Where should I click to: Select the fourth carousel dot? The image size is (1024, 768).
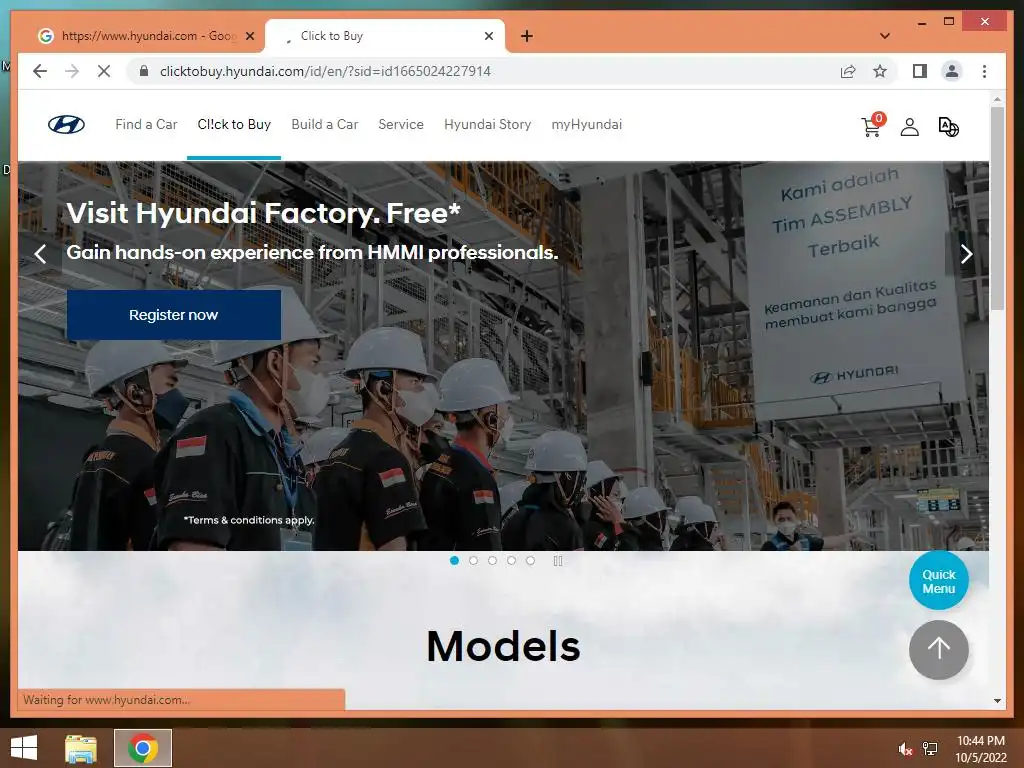[x=511, y=560]
